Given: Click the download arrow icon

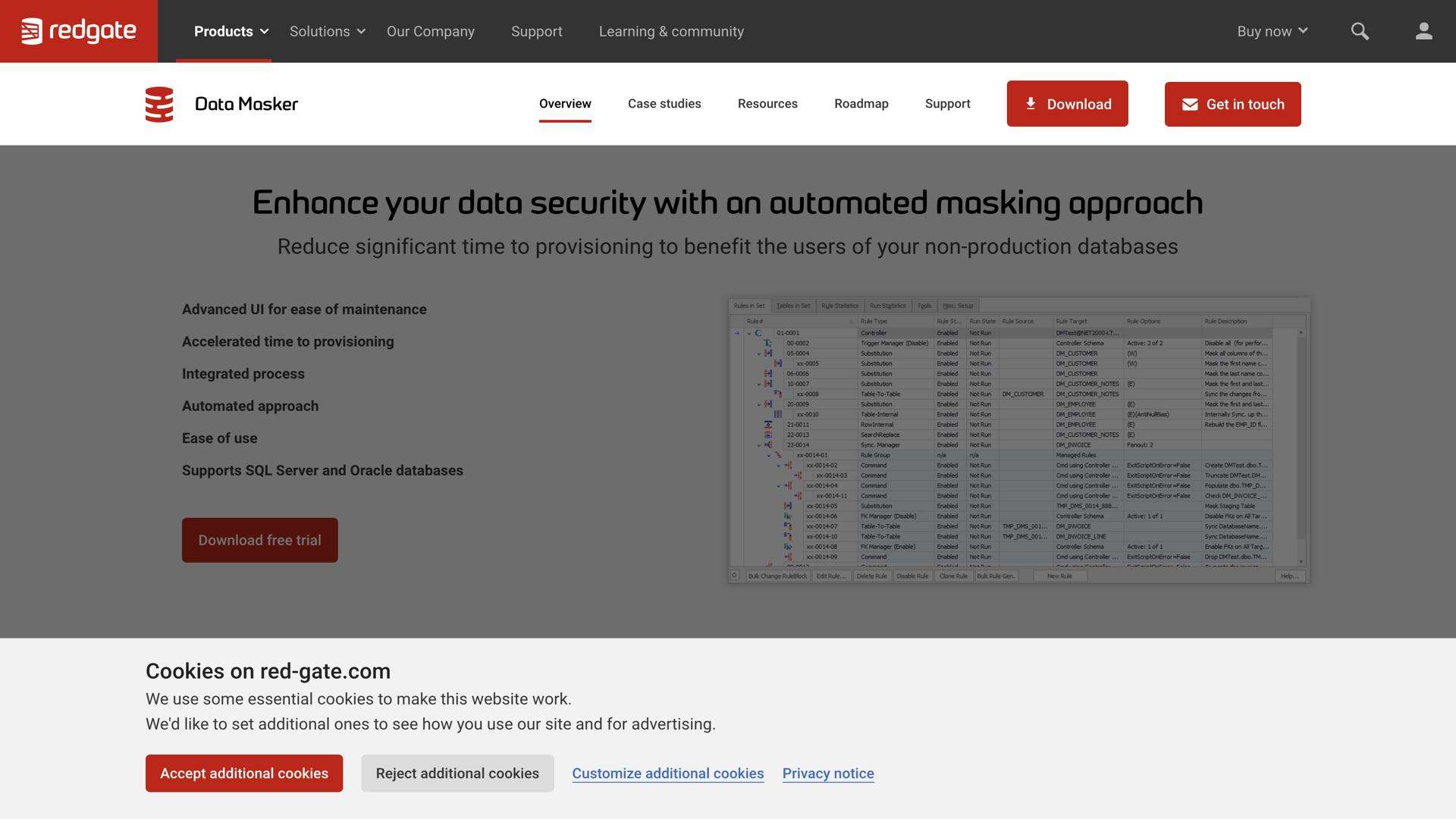Looking at the screenshot, I should click(1031, 103).
